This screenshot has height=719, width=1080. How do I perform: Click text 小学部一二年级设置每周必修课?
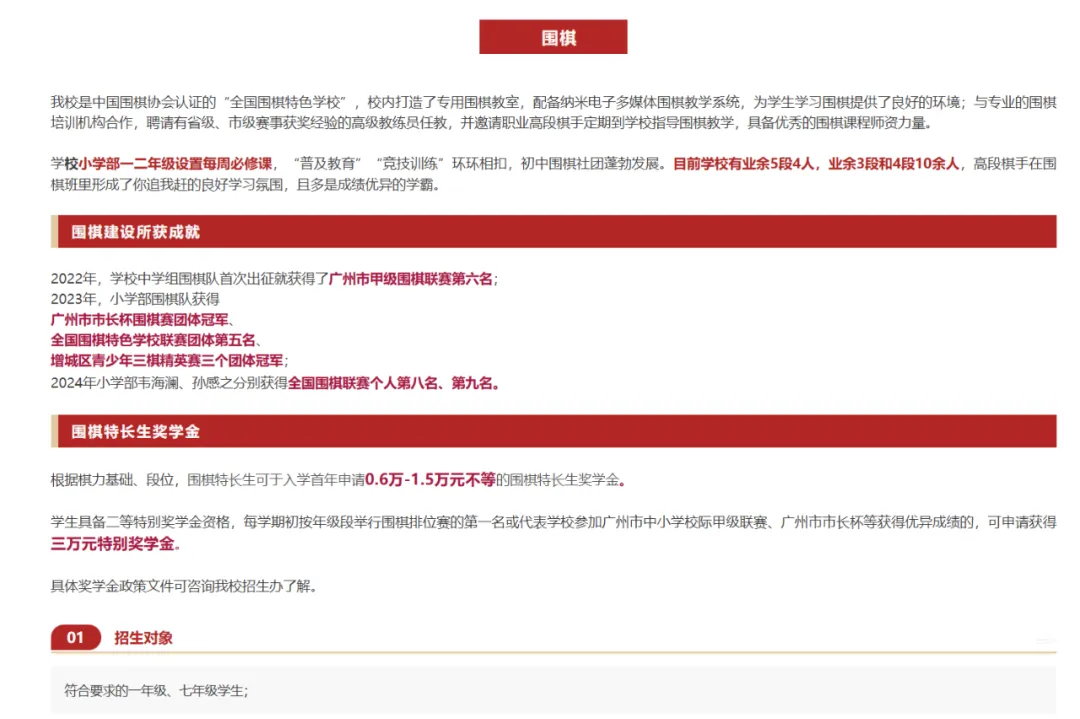point(175,164)
